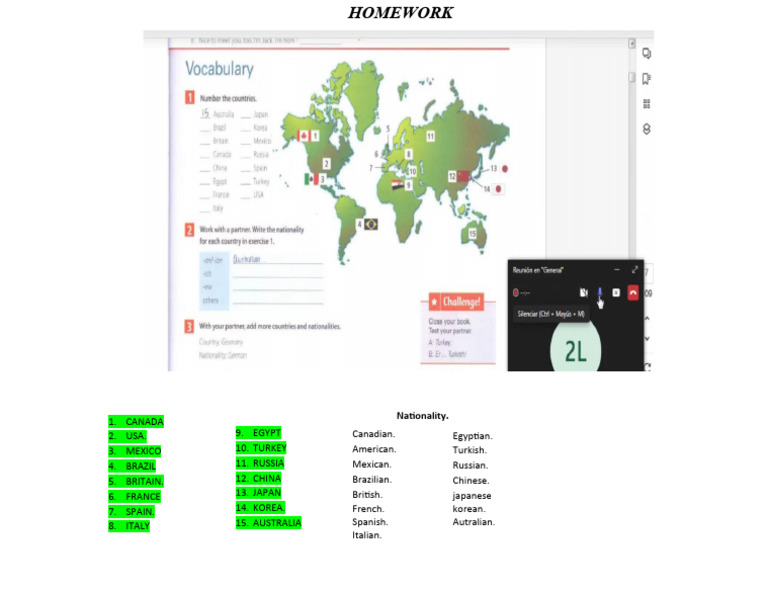
Task: Click the red recording indicator in meeting window
Action: tap(516, 293)
